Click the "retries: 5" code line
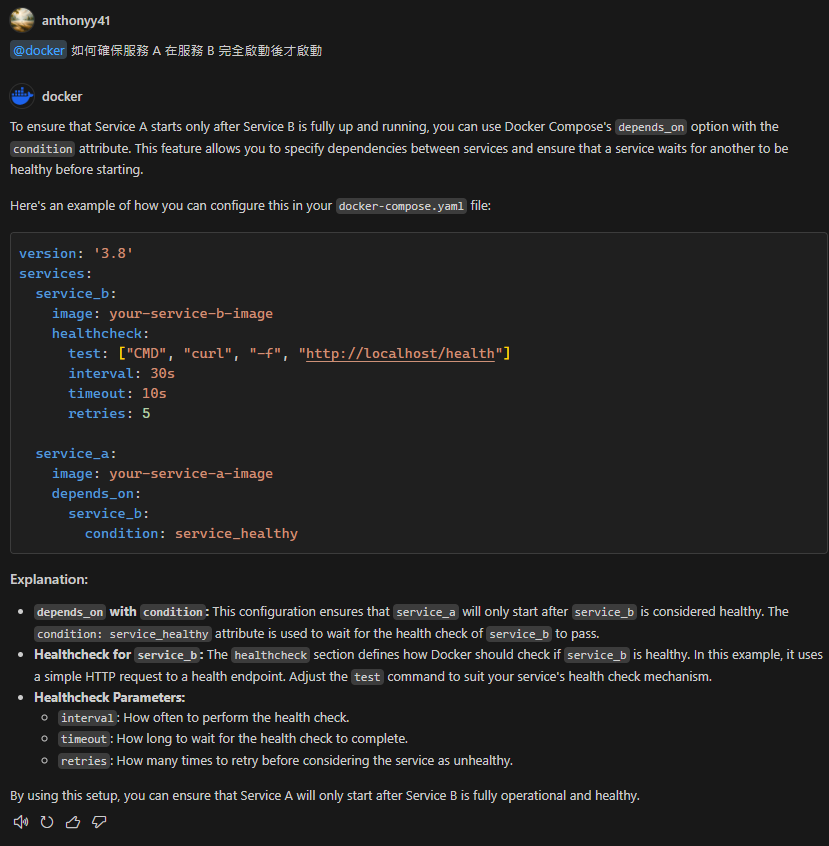Image resolution: width=829 pixels, height=846 pixels. (109, 413)
